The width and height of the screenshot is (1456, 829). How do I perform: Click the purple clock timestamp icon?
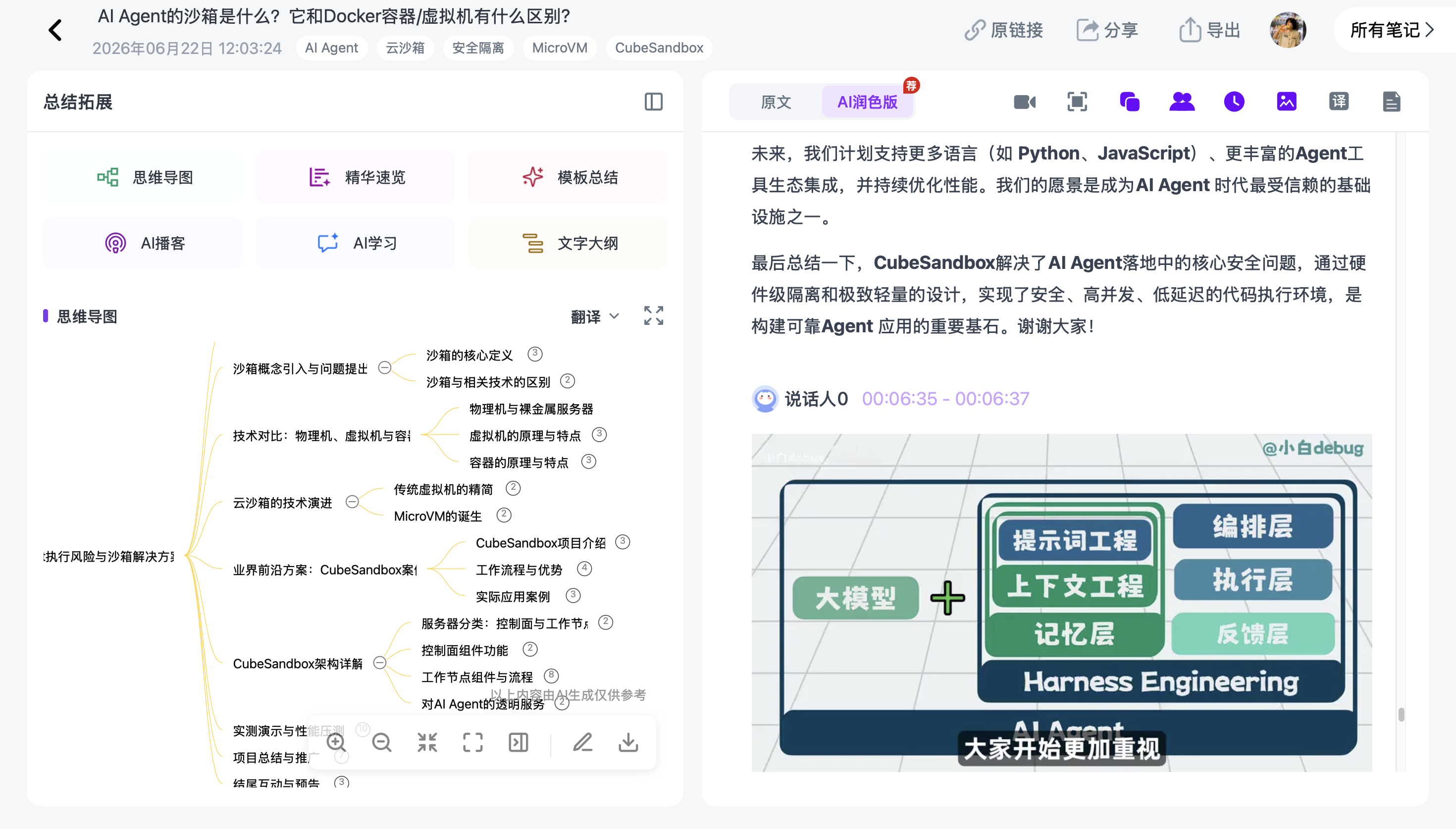coord(1234,102)
